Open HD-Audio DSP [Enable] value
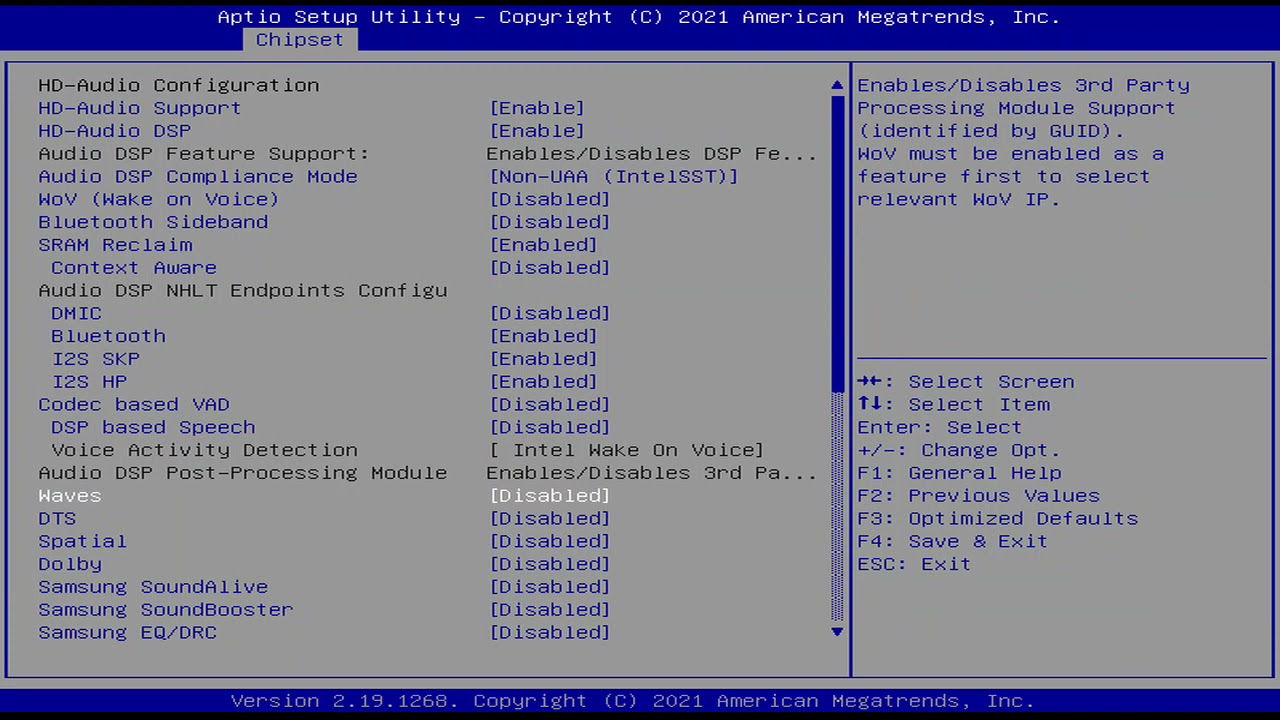Viewport: 1280px width, 720px height. [537, 131]
